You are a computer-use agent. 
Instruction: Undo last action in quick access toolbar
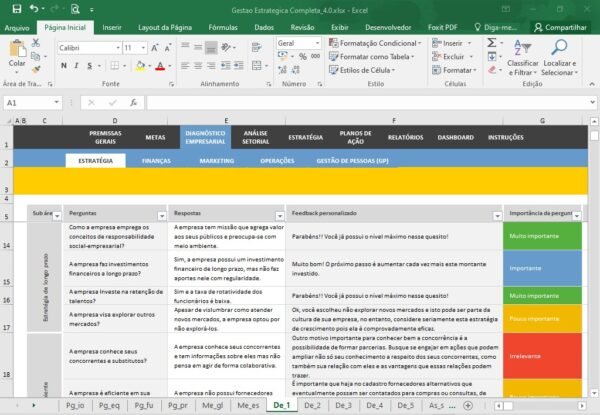point(34,8)
